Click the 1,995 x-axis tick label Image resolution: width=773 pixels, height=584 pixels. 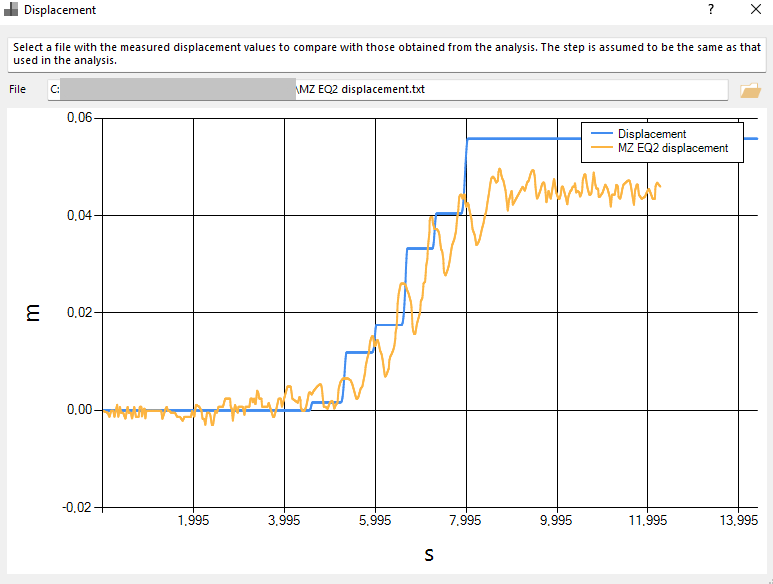pyautogui.click(x=193, y=520)
